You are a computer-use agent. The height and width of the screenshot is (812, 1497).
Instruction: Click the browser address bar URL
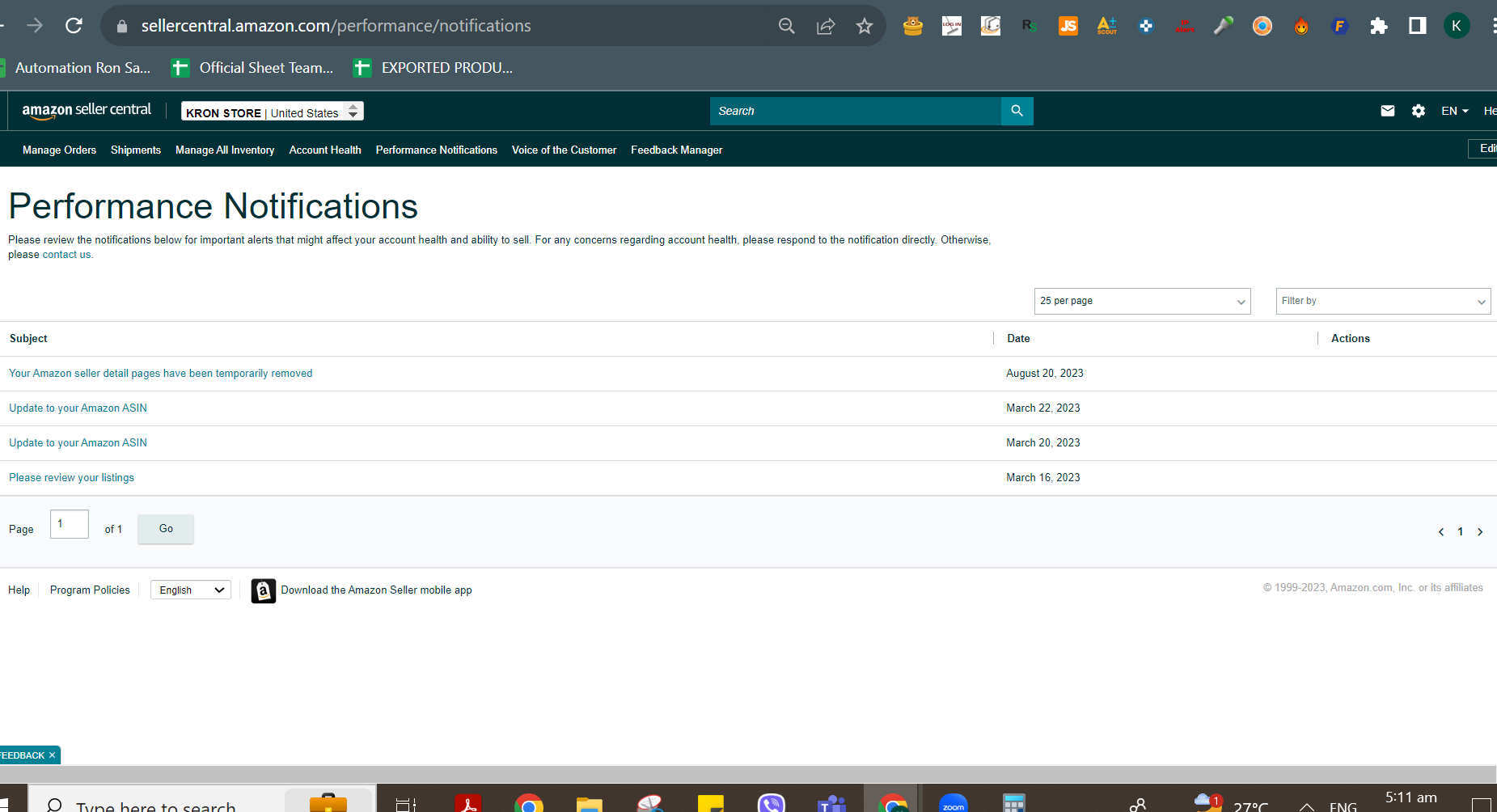pyautogui.click(x=336, y=26)
